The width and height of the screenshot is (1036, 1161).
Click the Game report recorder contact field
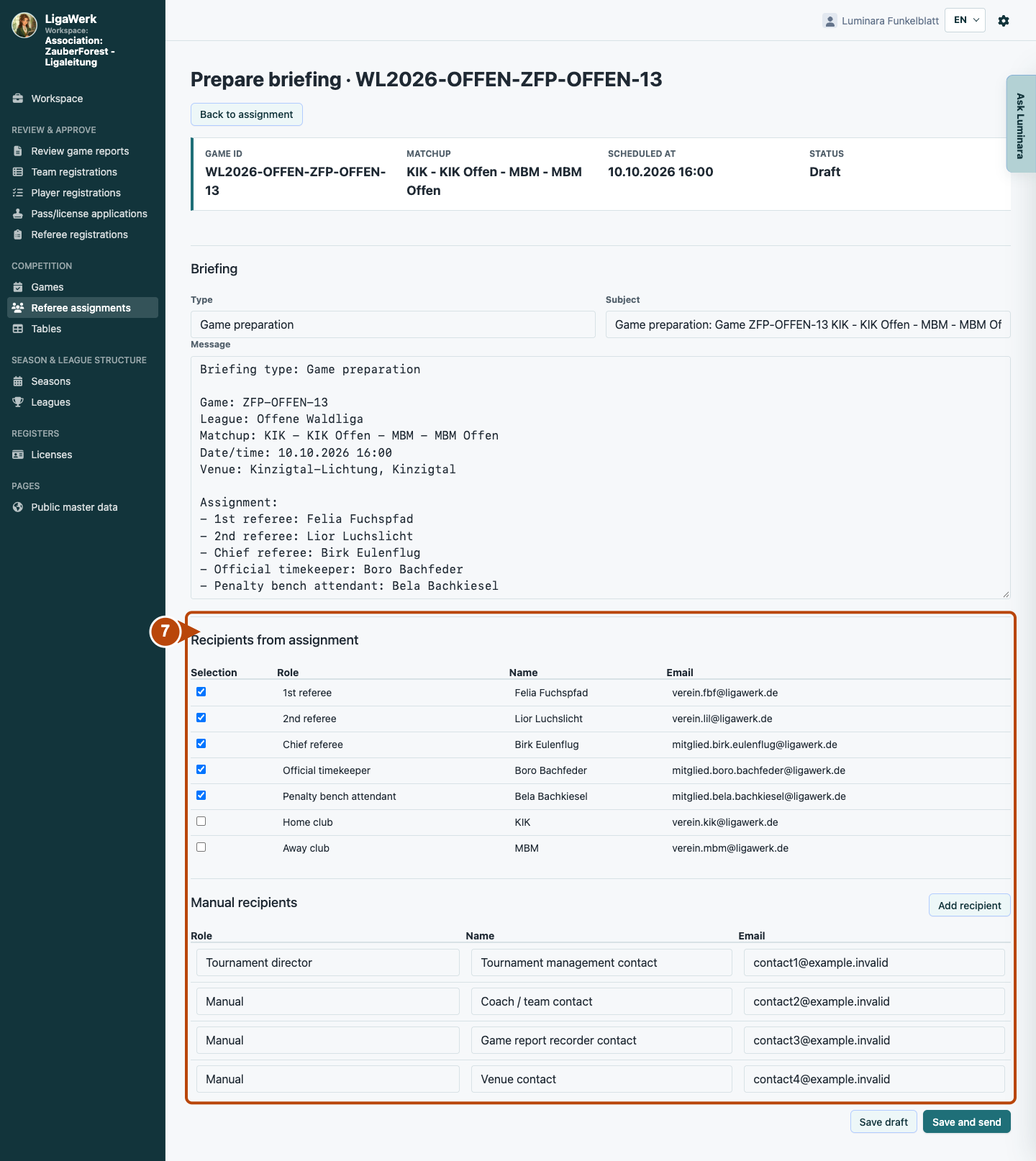[x=601, y=1040]
